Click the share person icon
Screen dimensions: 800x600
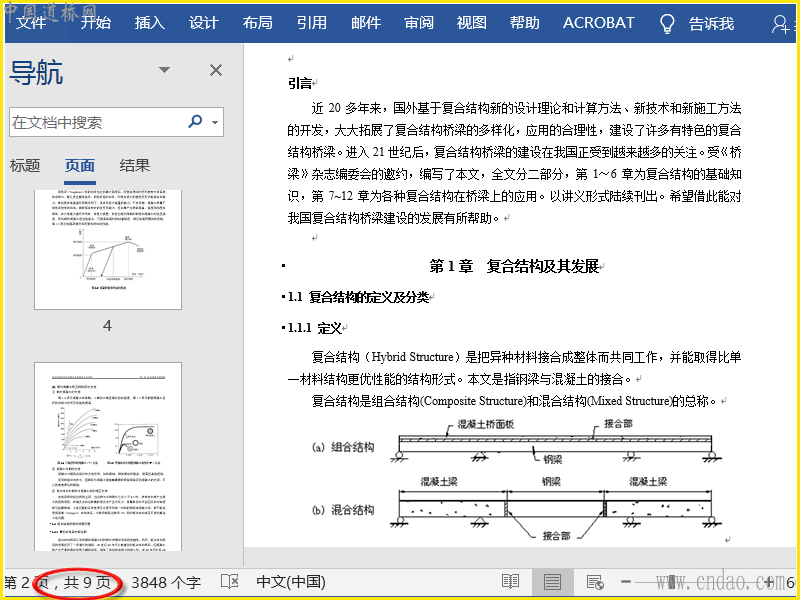(x=781, y=24)
